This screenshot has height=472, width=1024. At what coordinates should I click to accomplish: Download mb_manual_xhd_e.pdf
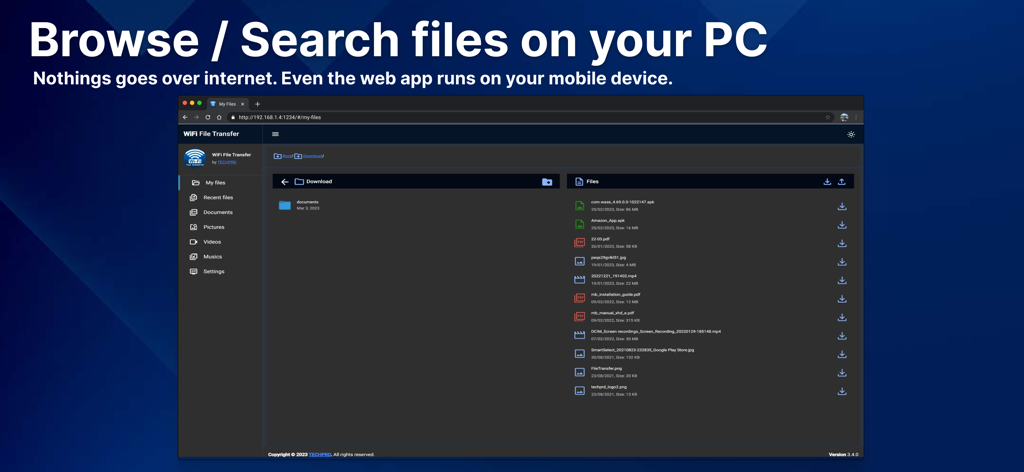tap(842, 317)
